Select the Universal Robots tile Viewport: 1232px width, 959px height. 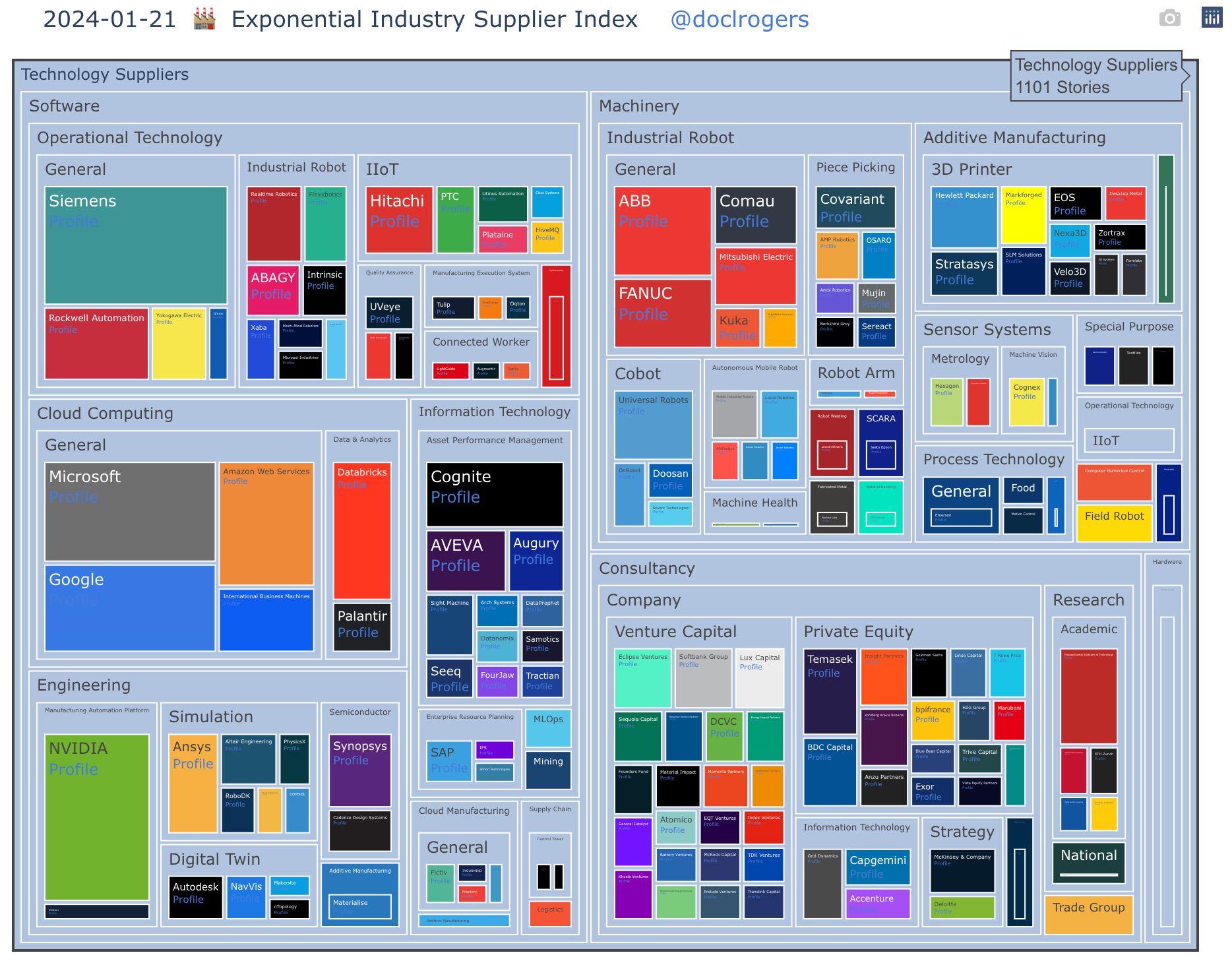coord(654,425)
